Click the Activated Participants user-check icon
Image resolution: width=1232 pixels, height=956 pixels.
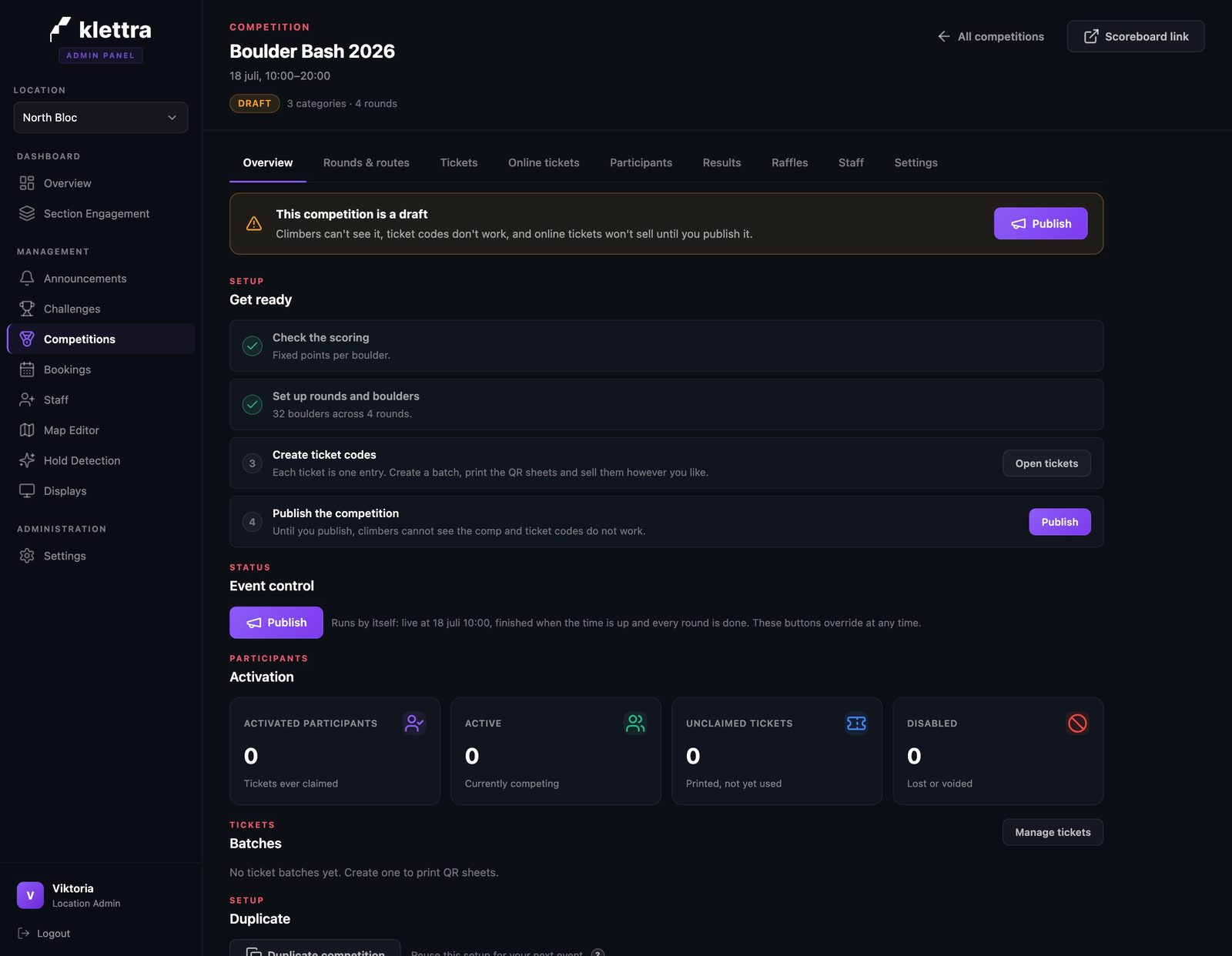click(x=414, y=723)
